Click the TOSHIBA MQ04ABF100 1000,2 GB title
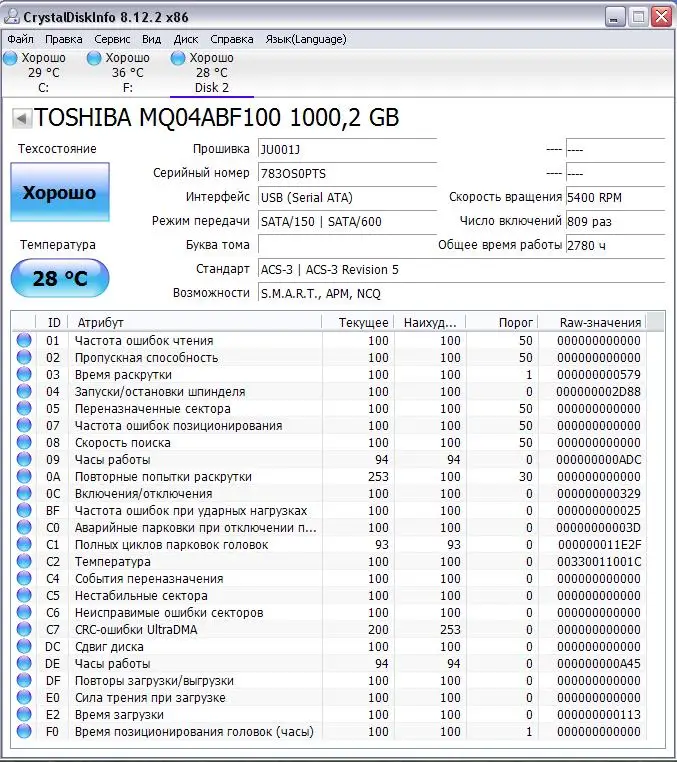Image resolution: width=677 pixels, height=762 pixels. click(x=217, y=118)
